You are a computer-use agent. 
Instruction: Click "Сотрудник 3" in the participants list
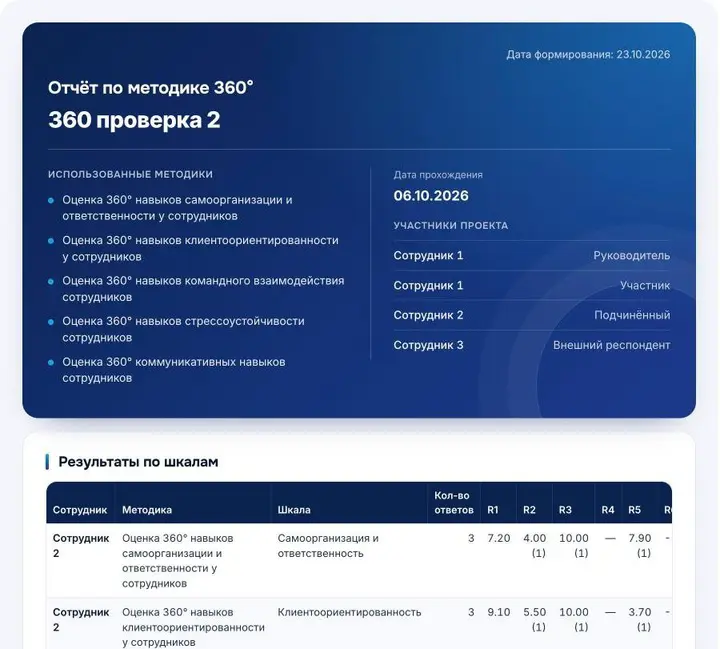428,345
